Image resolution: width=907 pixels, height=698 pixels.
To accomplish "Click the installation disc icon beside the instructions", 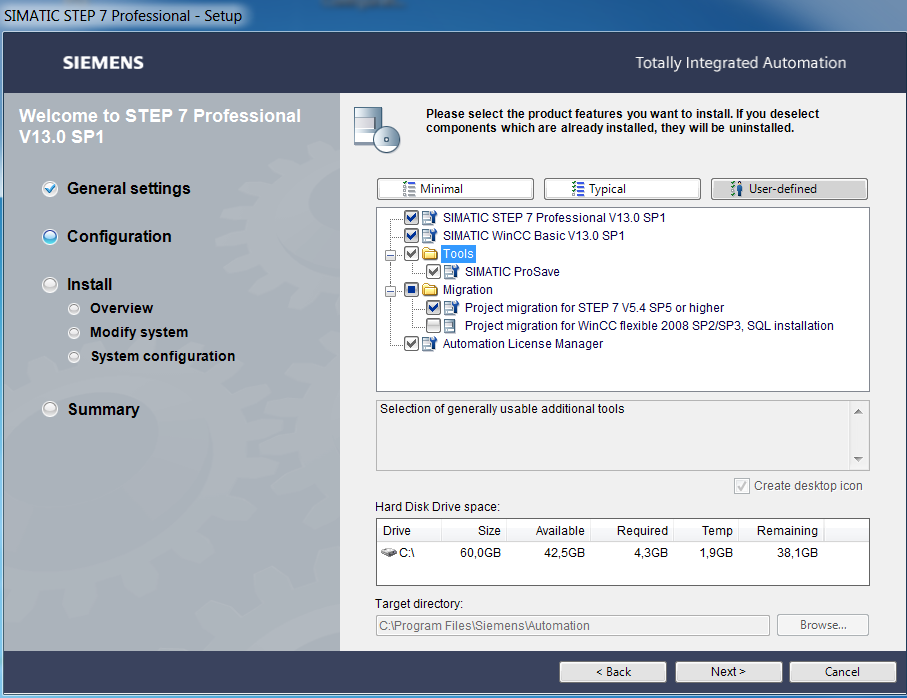I will click(x=377, y=130).
